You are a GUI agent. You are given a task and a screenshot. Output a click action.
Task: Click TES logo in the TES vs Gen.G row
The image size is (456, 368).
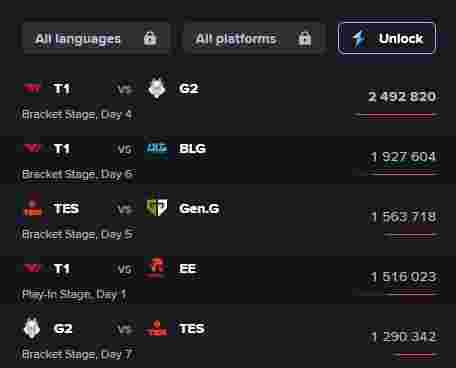pos(32,208)
